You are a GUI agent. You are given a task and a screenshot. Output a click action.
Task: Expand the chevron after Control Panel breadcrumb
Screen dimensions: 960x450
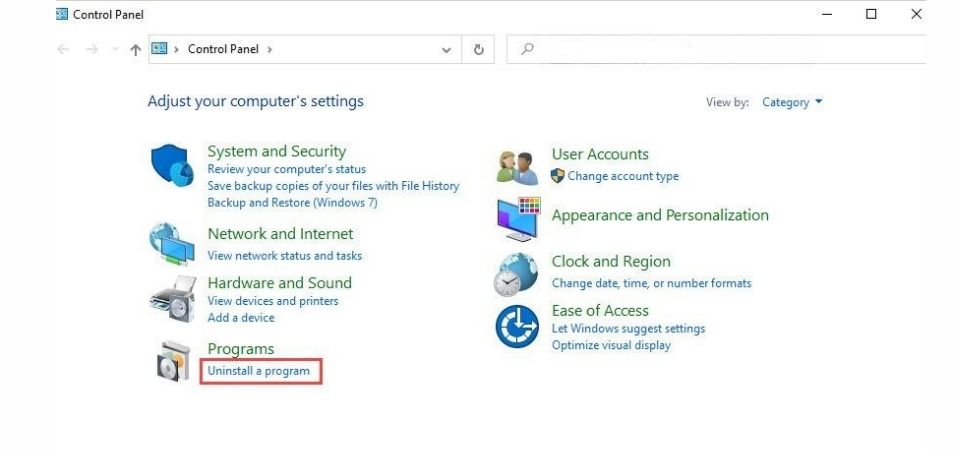pyautogui.click(x=269, y=49)
